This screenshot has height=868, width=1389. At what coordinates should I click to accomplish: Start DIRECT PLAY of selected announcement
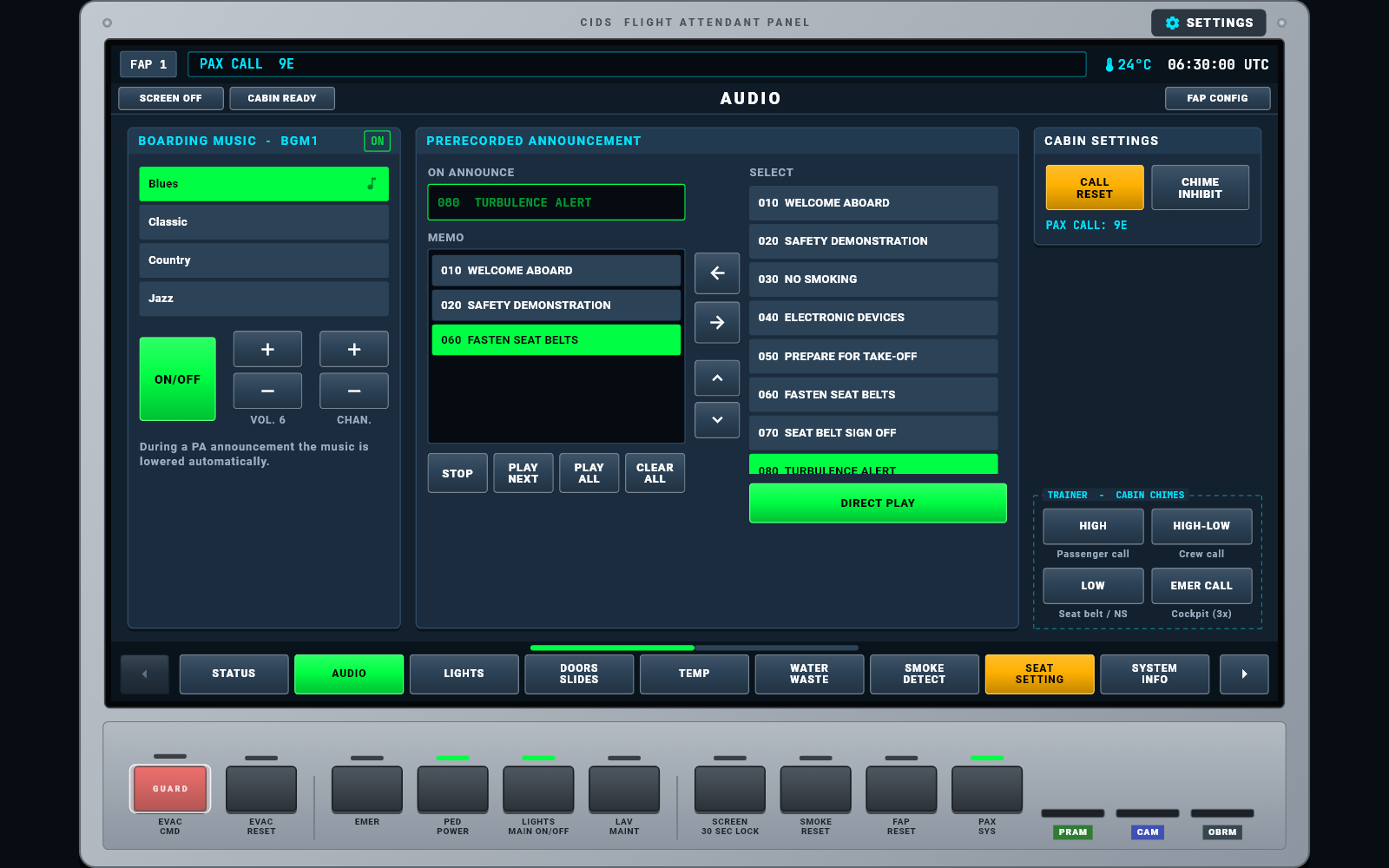pyautogui.click(x=878, y=503)
